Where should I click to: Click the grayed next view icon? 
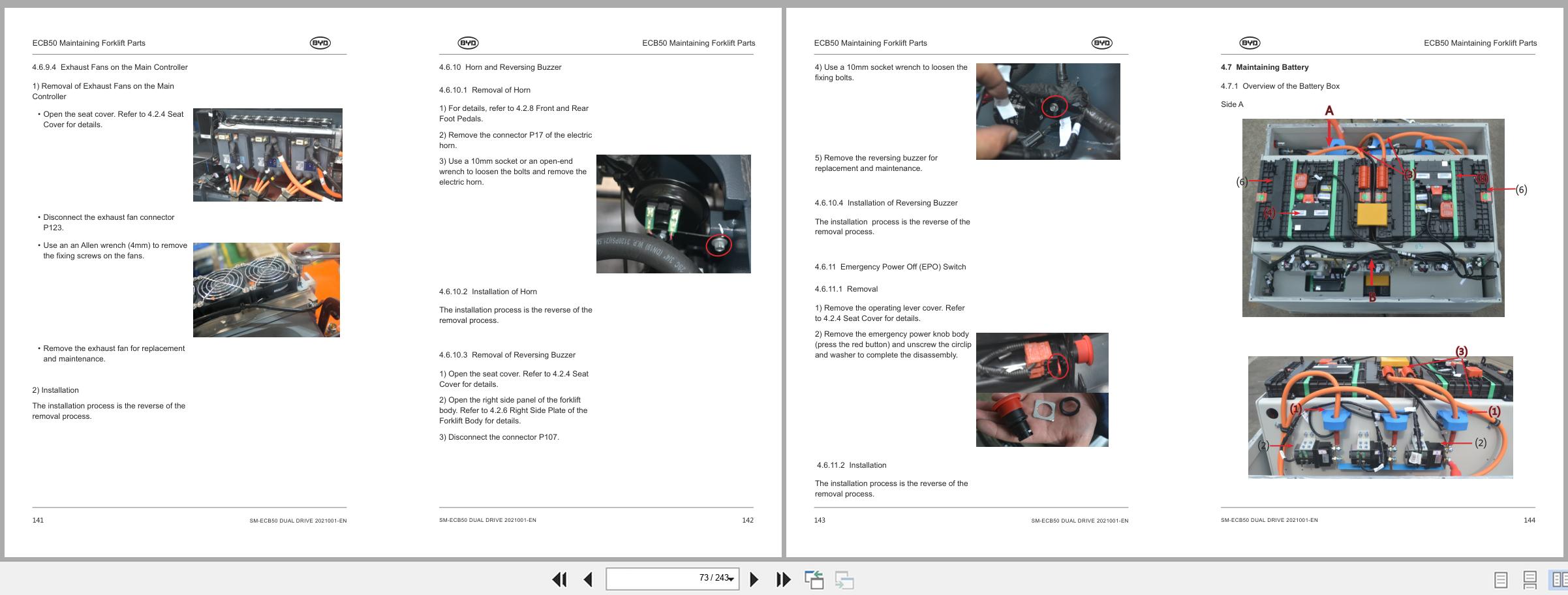tap(846, 579)
